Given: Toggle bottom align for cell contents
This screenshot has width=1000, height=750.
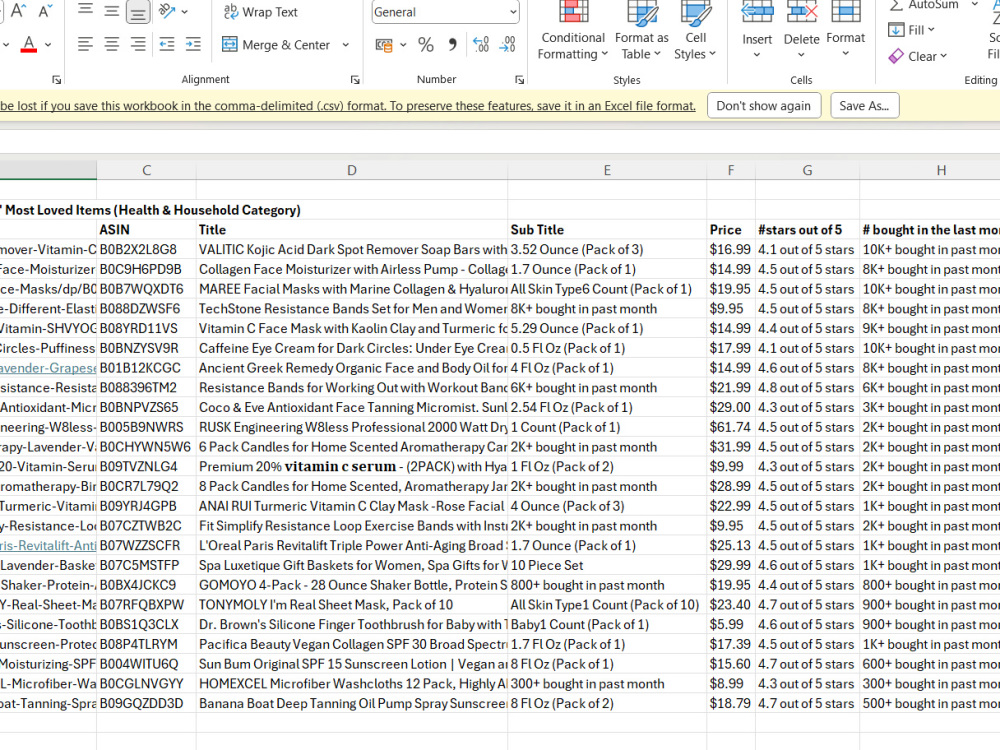Looking at the screenshot, I should (138, 11).
